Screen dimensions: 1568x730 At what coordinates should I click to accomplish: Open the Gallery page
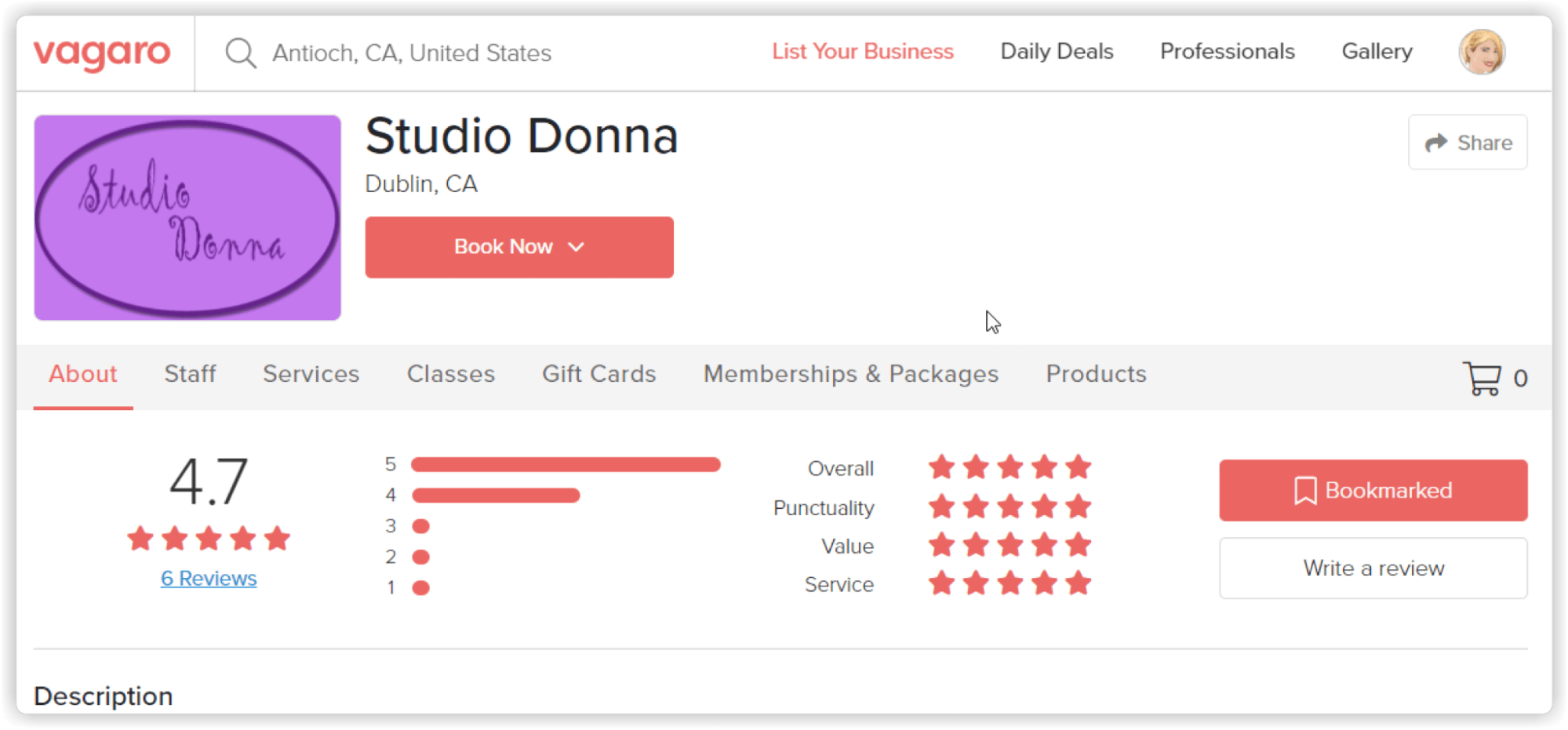[1377, 52]
